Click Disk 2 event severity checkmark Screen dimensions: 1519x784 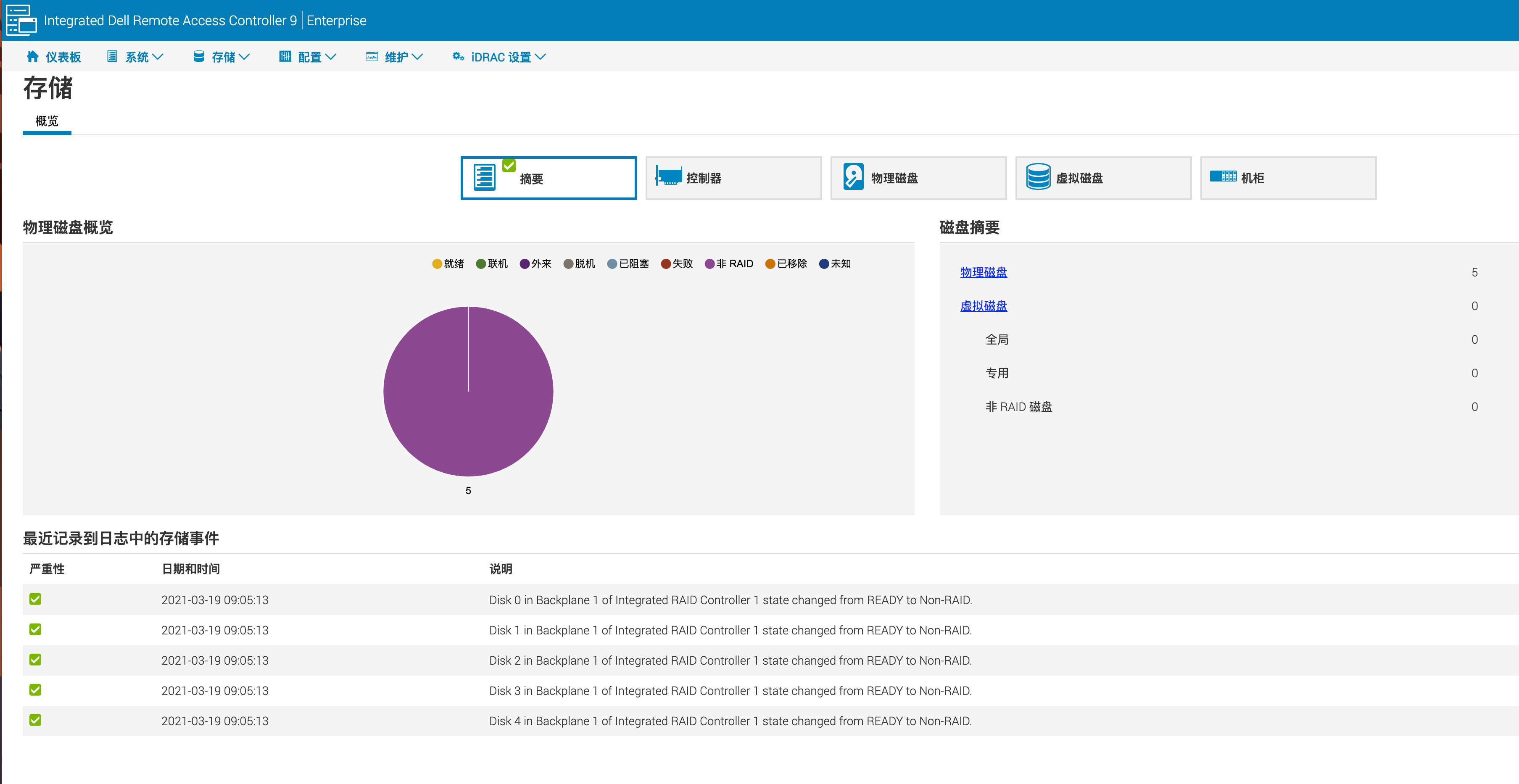coord(35,660)
